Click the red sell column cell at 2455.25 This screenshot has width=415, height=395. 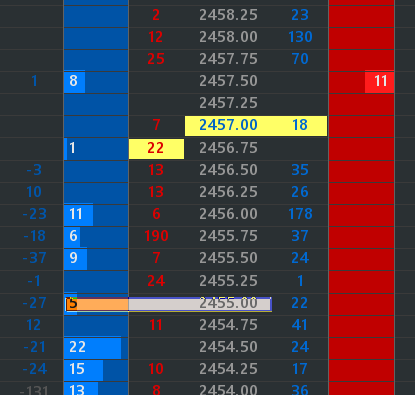362,282
